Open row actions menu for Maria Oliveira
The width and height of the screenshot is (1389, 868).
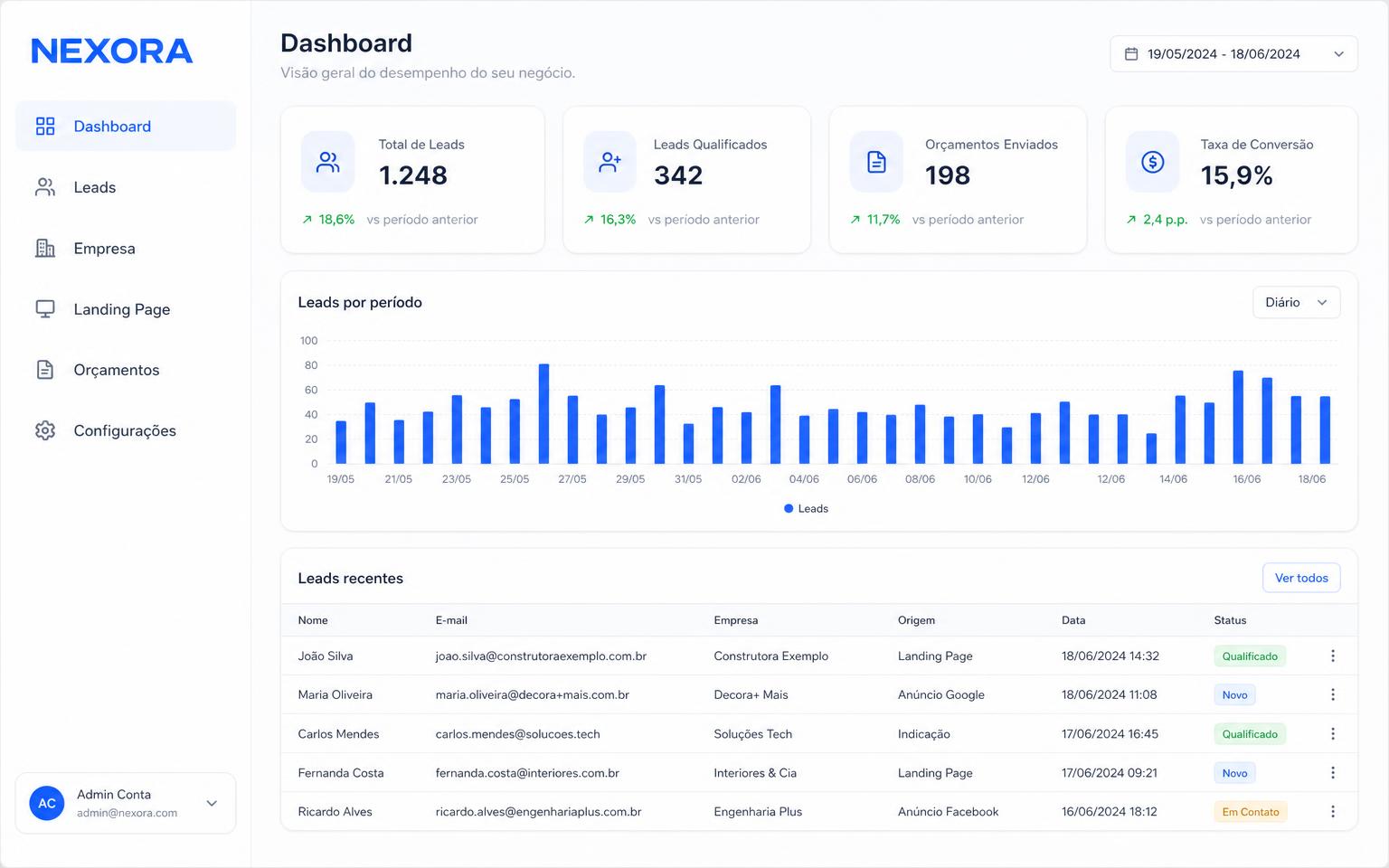[1332, 694]
